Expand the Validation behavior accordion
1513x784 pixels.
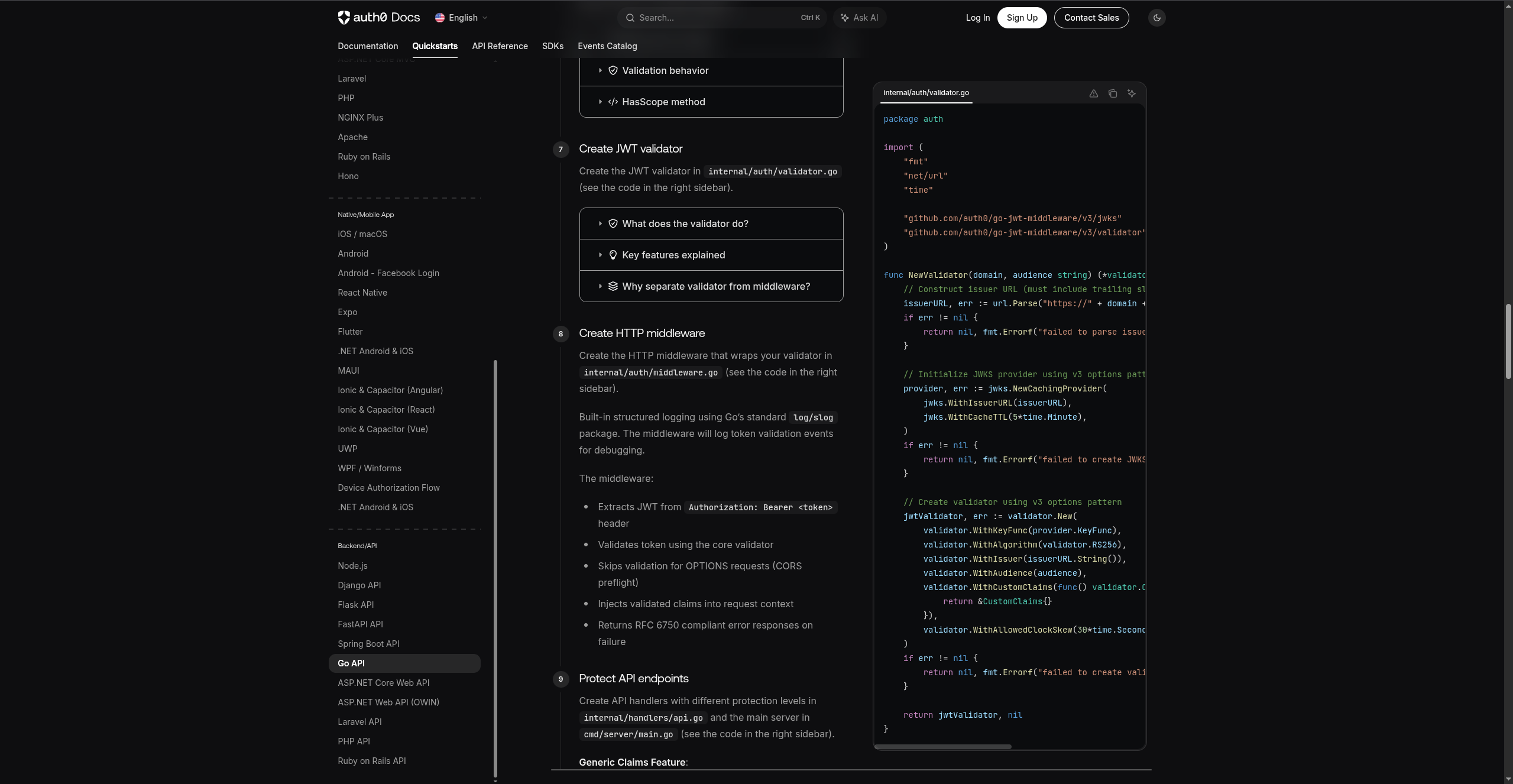pos(711,70)
